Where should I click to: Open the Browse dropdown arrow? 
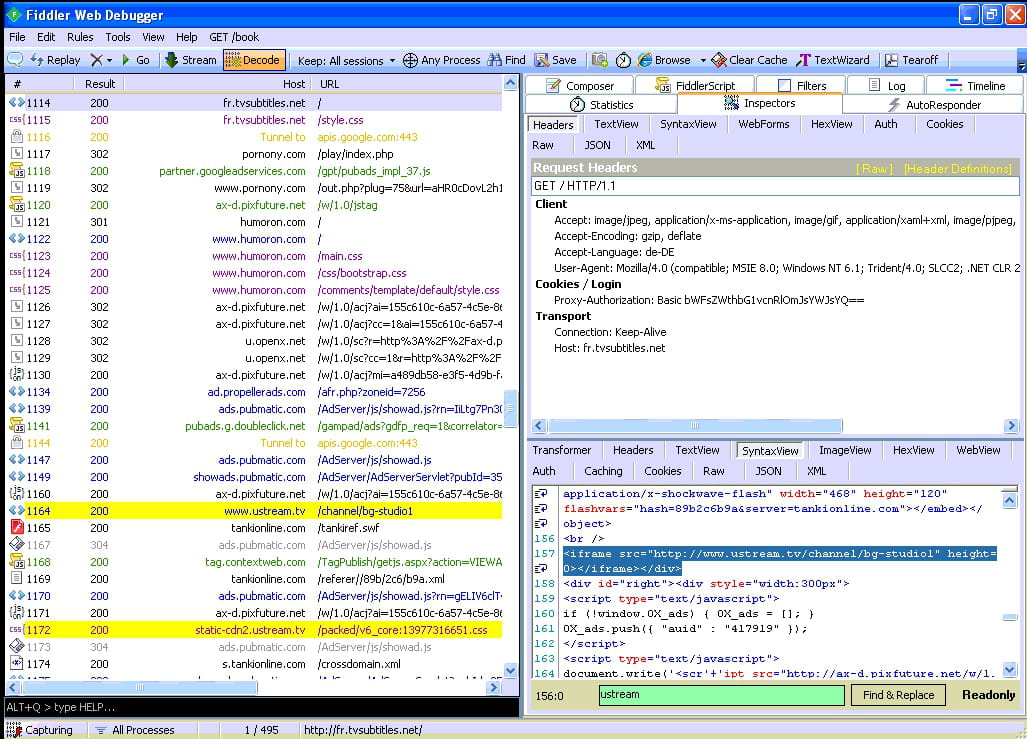pyautogui.click(x=703, y=60)
